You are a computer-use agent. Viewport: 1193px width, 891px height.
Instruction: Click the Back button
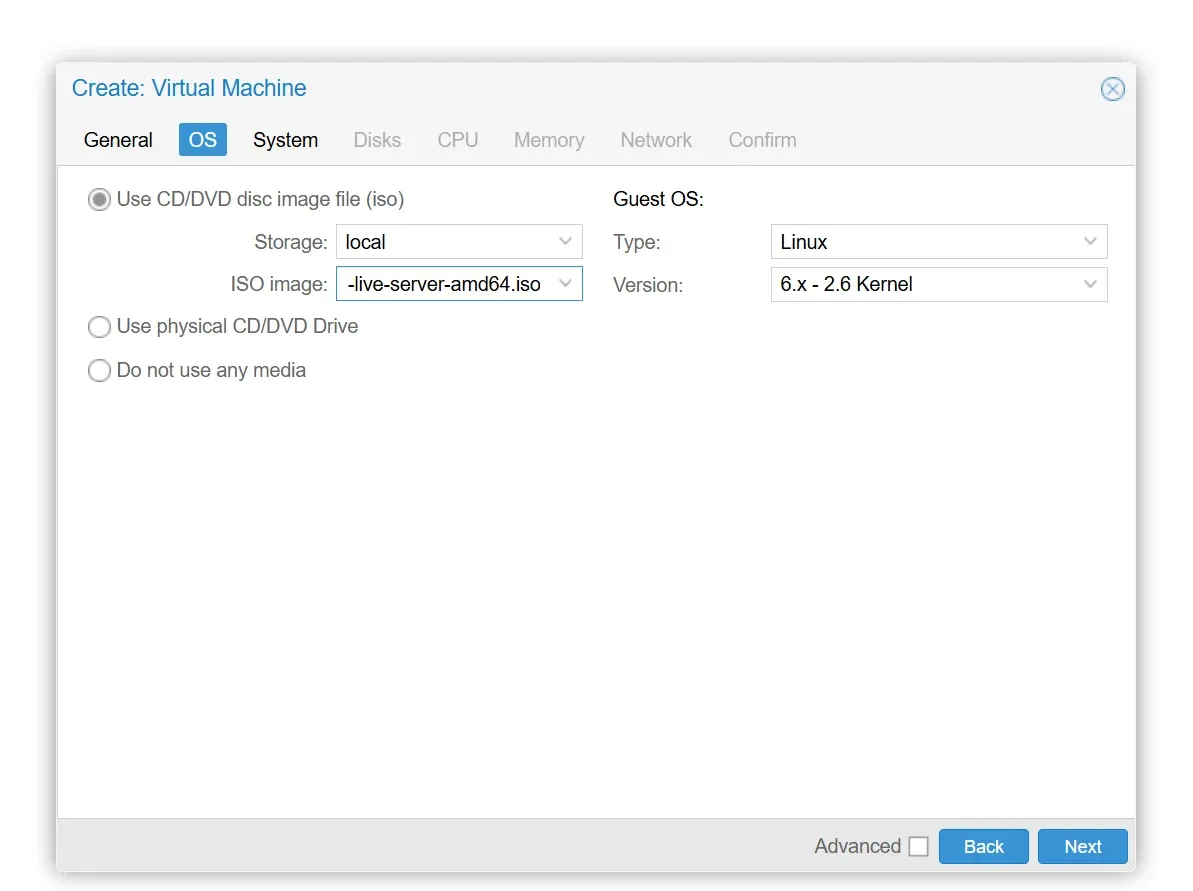coord(983,846)
